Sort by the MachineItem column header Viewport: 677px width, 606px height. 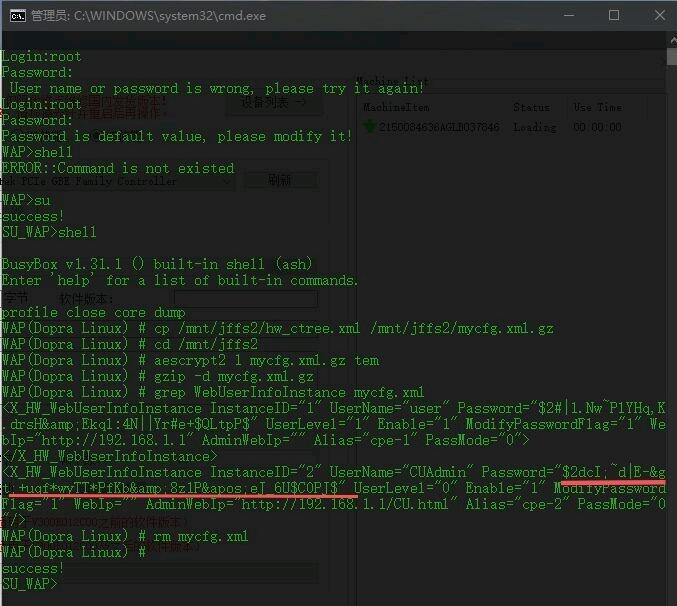coord(396,107)
